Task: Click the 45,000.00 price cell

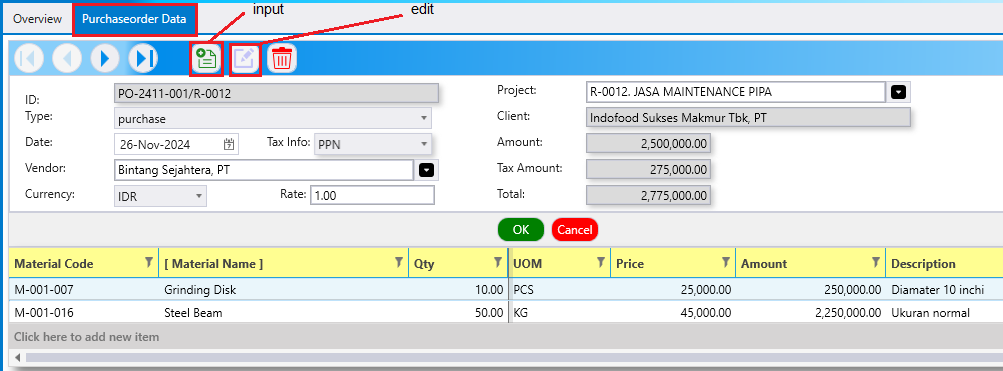Action: pyautogui.click(x=673, y=313)
